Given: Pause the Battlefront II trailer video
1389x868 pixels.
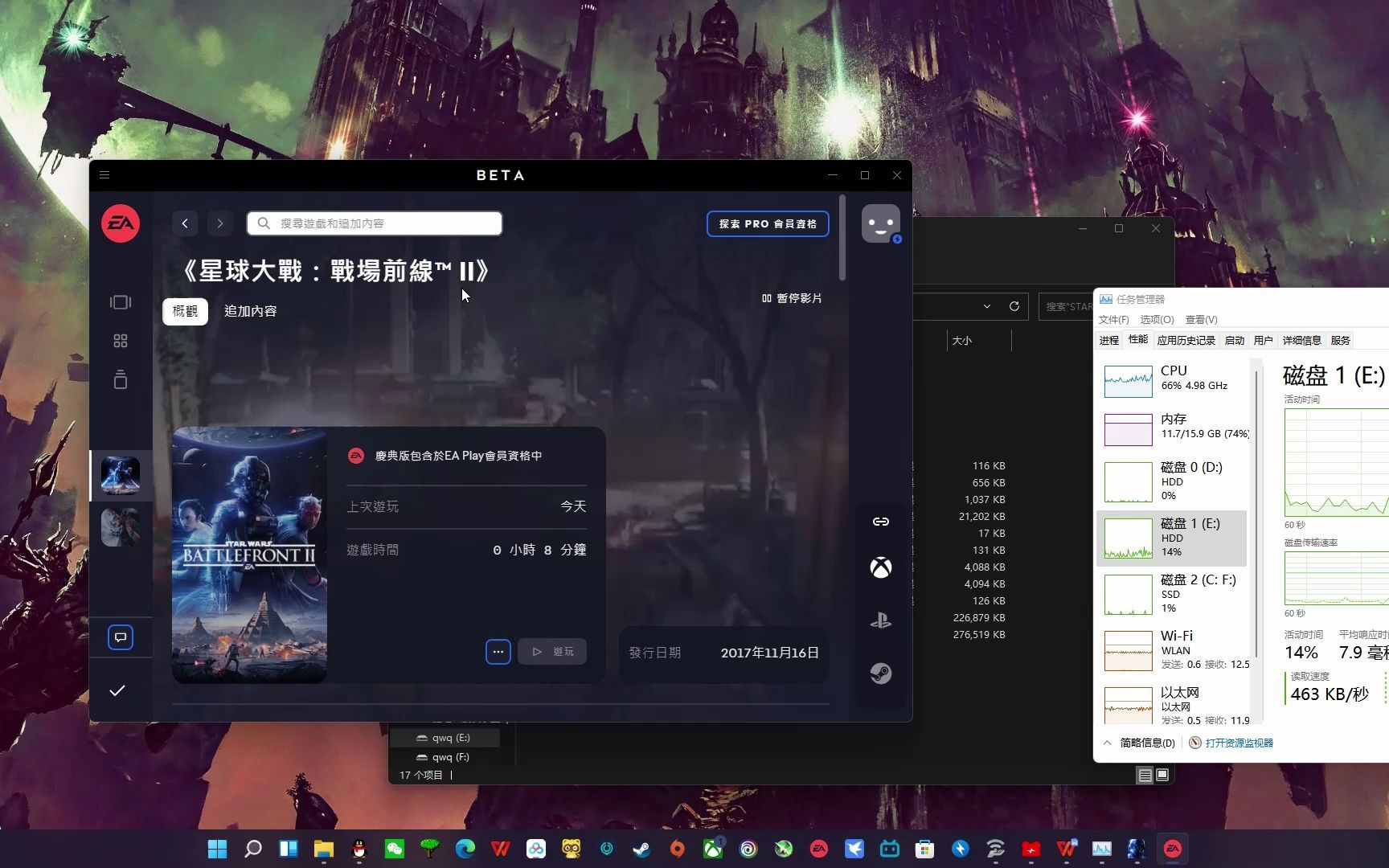Looking at the screenshot, I should (791, 297).
